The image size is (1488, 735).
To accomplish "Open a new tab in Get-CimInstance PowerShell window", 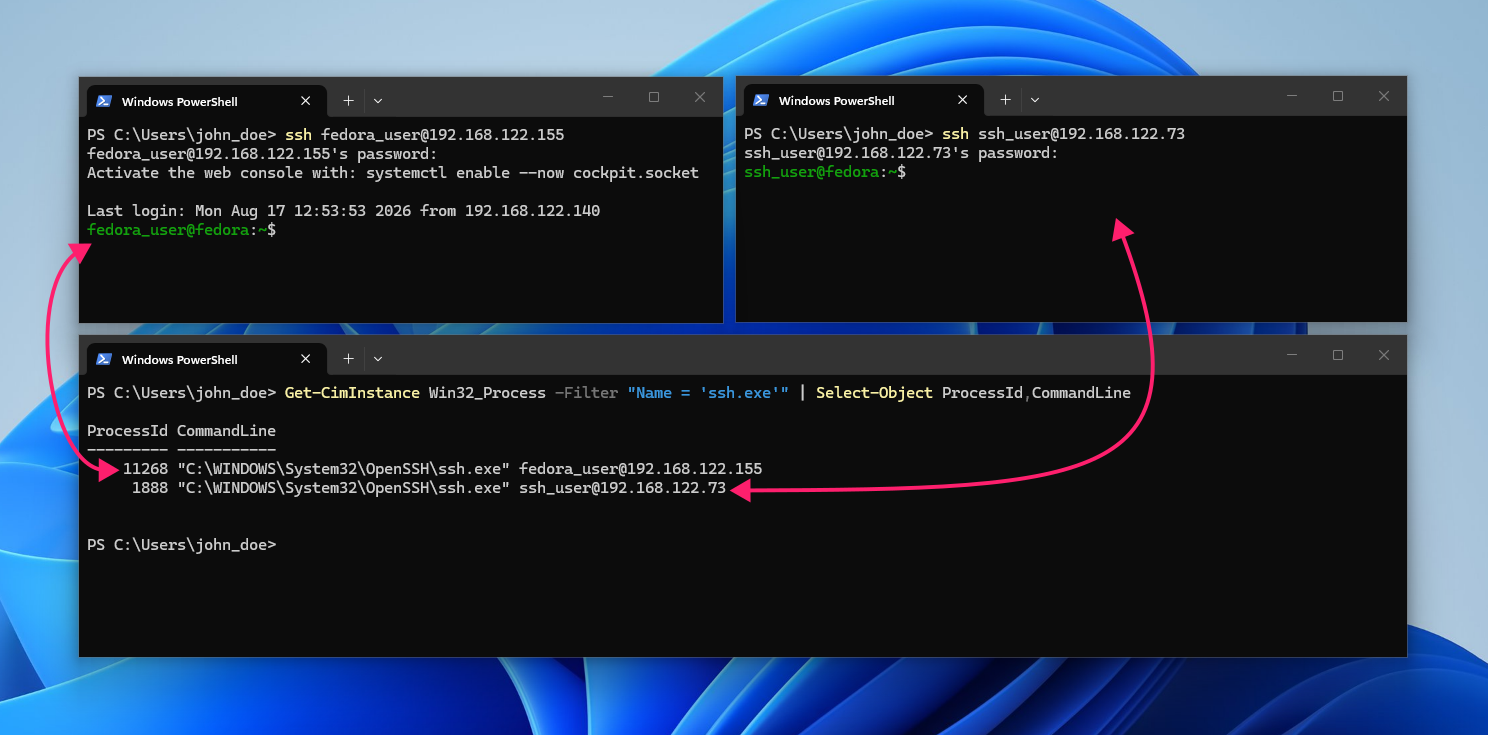I will 348,359.
